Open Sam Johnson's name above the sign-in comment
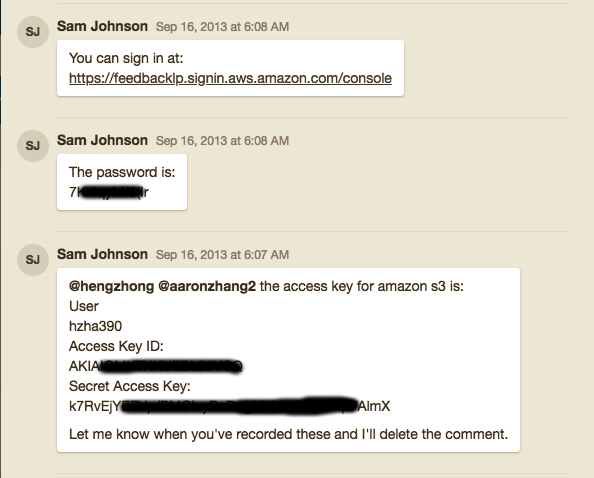594x478 pixels. (102, 26)
